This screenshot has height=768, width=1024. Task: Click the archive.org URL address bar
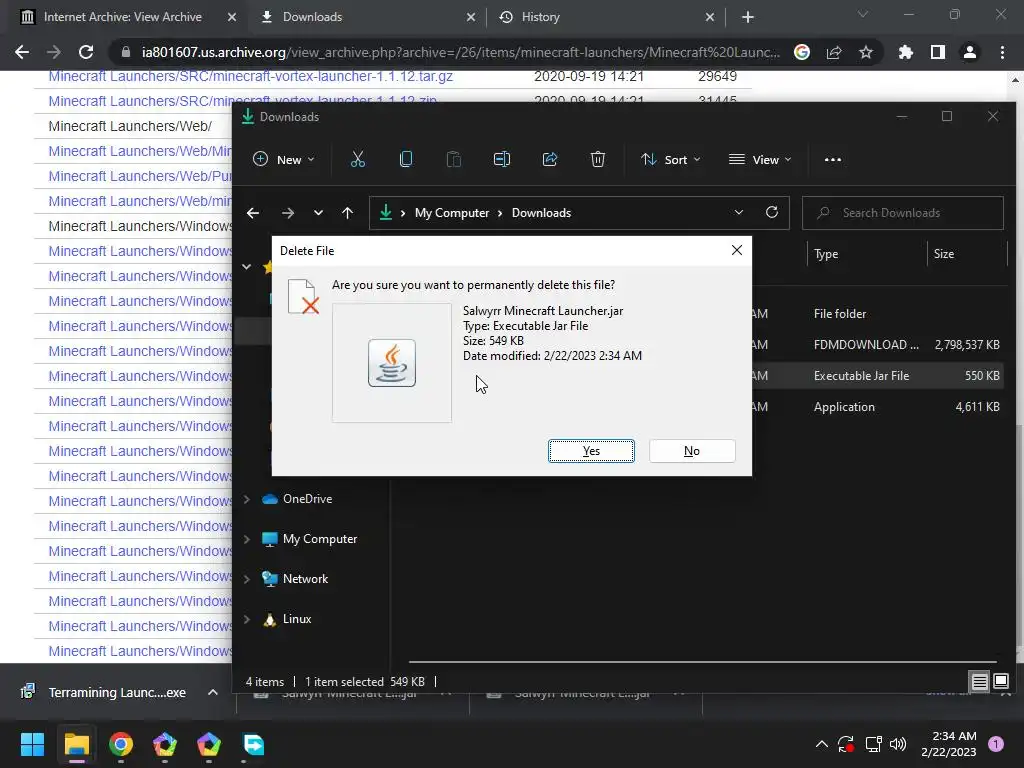pos(460,52)
